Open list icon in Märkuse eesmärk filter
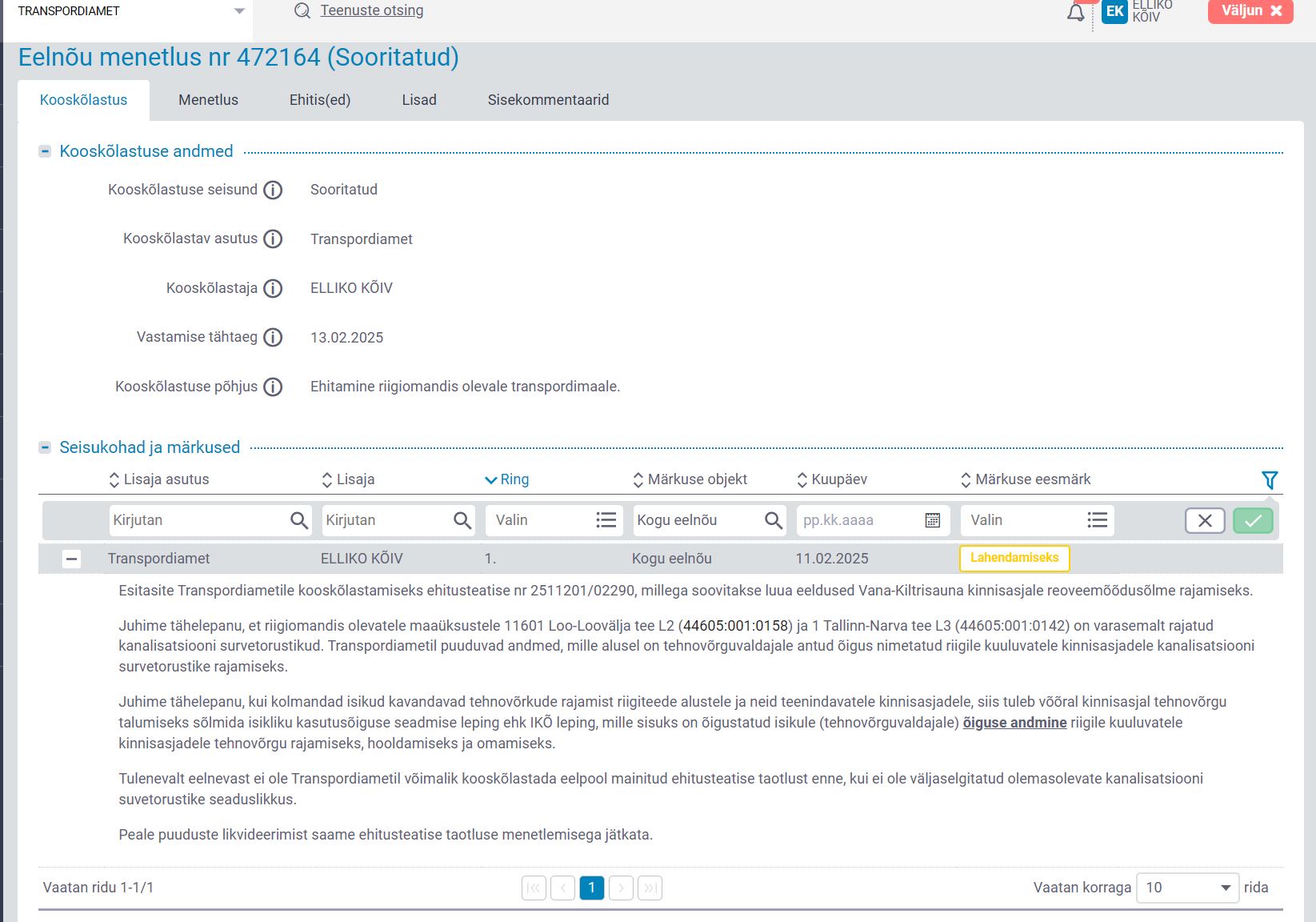 (x=1098, y=520)
